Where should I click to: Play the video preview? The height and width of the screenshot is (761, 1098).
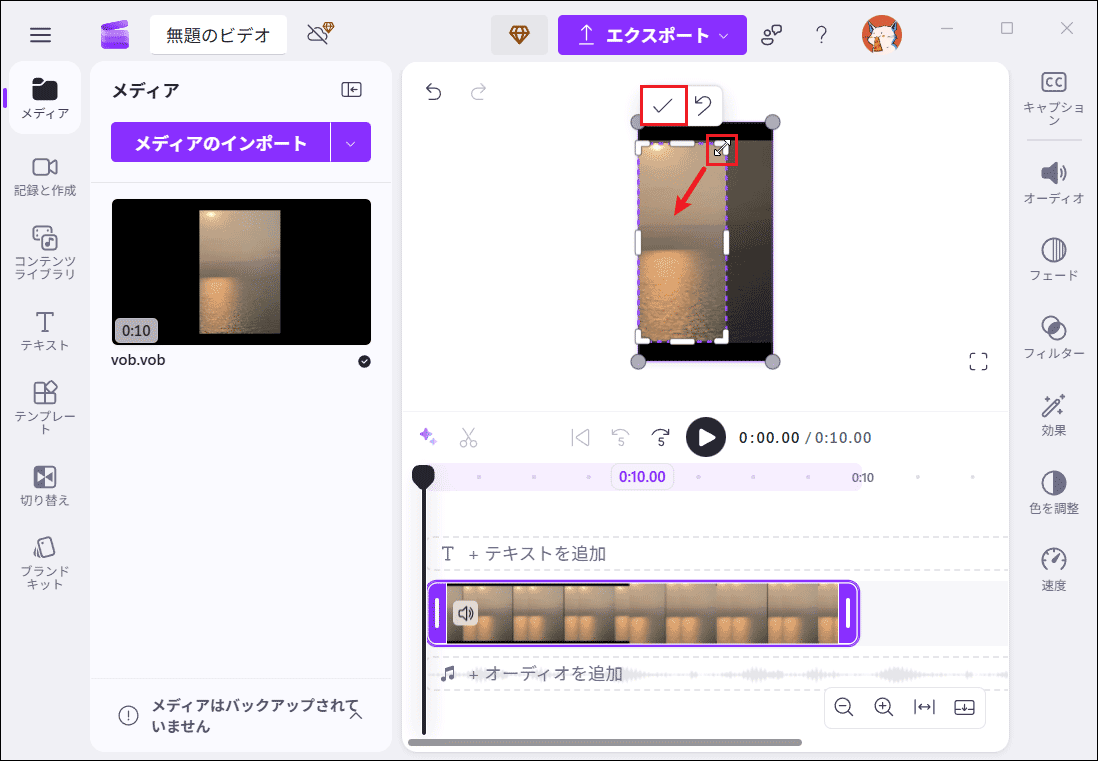[x=706, y=437]
